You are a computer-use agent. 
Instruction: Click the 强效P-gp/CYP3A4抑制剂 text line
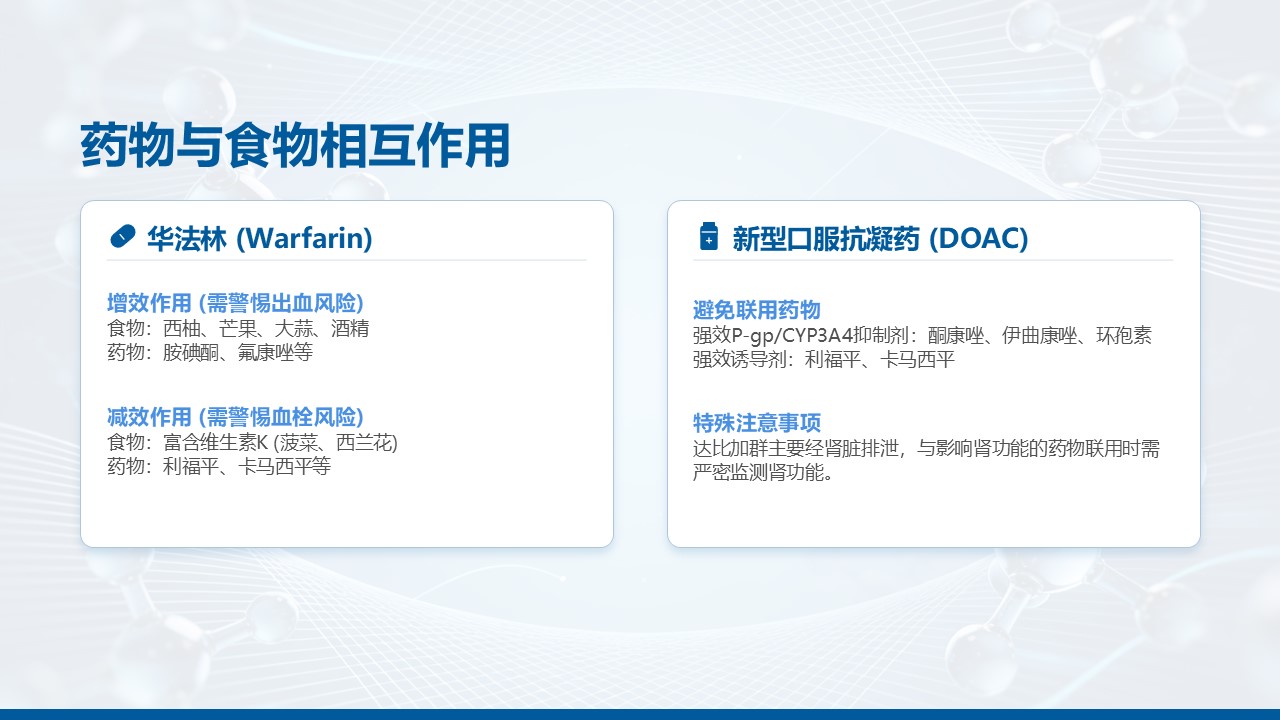pyautogui.click(x=922, y=335)
